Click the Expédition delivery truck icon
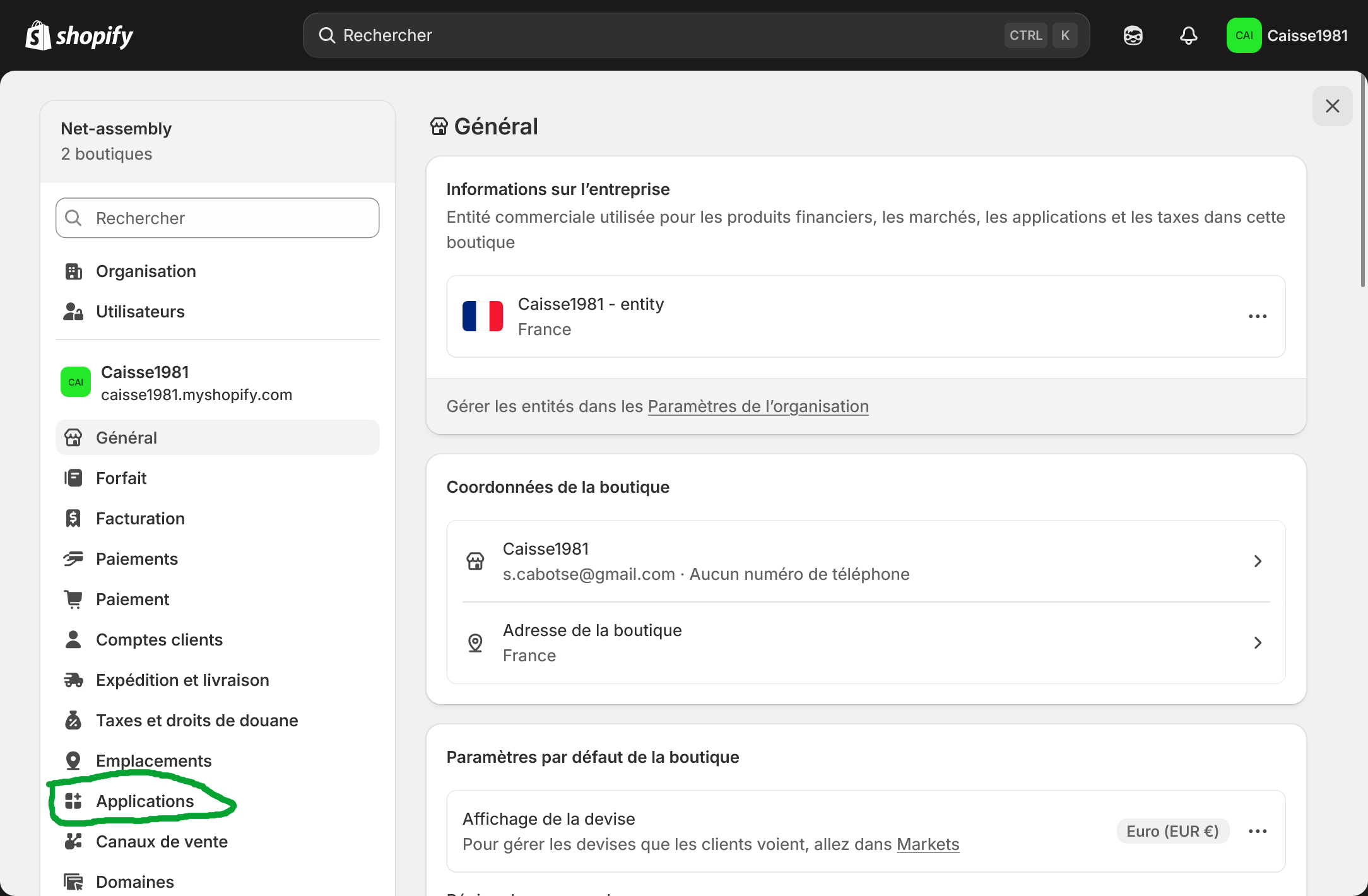This screenshot has width=1368, height=896. pos(73,680)
